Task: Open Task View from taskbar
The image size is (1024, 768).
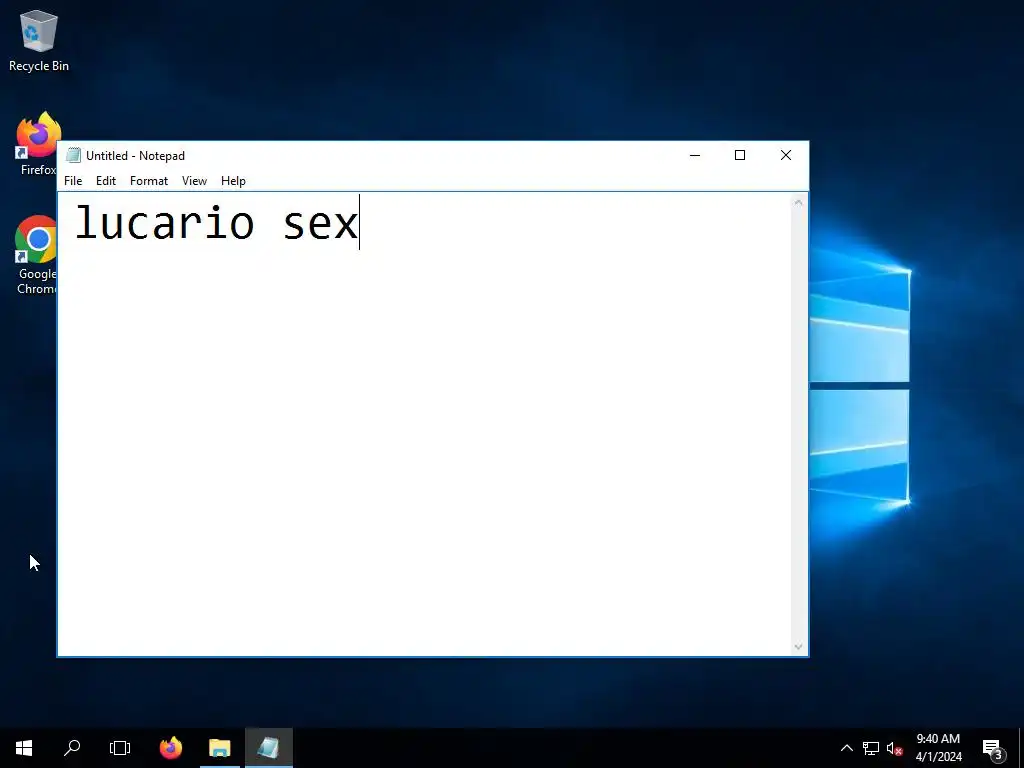Action: (120, 748)
